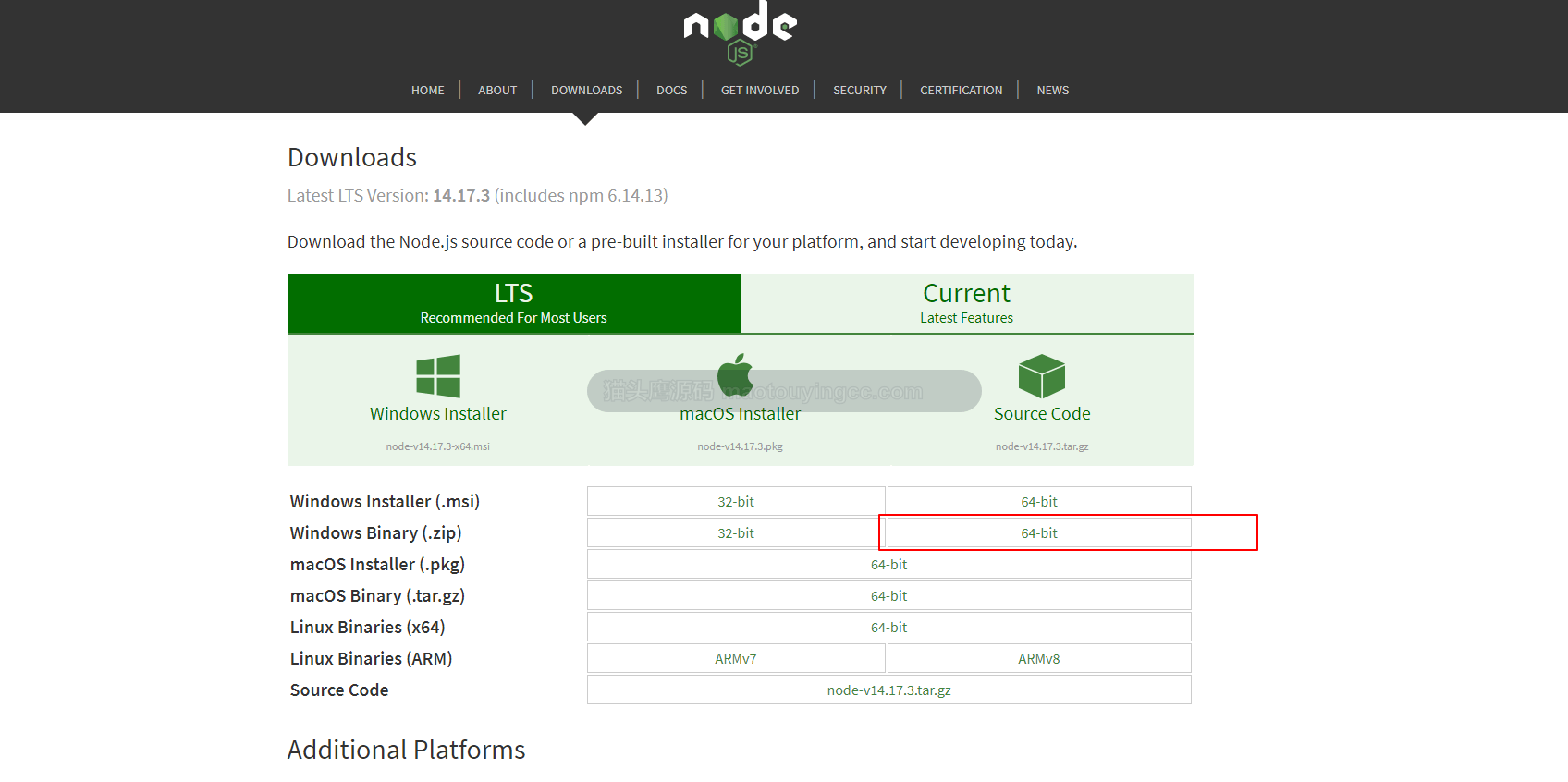The height and width of the screenshot is (782, 1568).
Task: Download Linux Binaries ARMv7
Action: click(x=736, y=658)
